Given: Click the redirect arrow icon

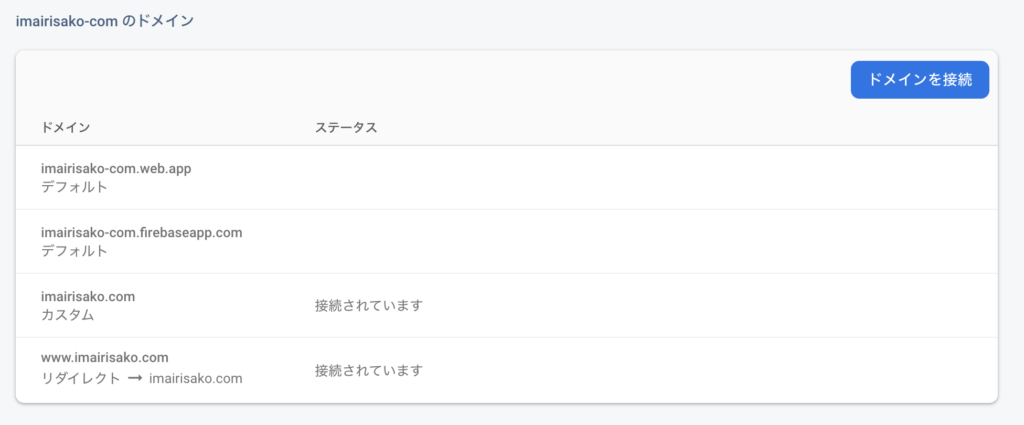Looking at the screenshot, I should (x=135, y=379).
